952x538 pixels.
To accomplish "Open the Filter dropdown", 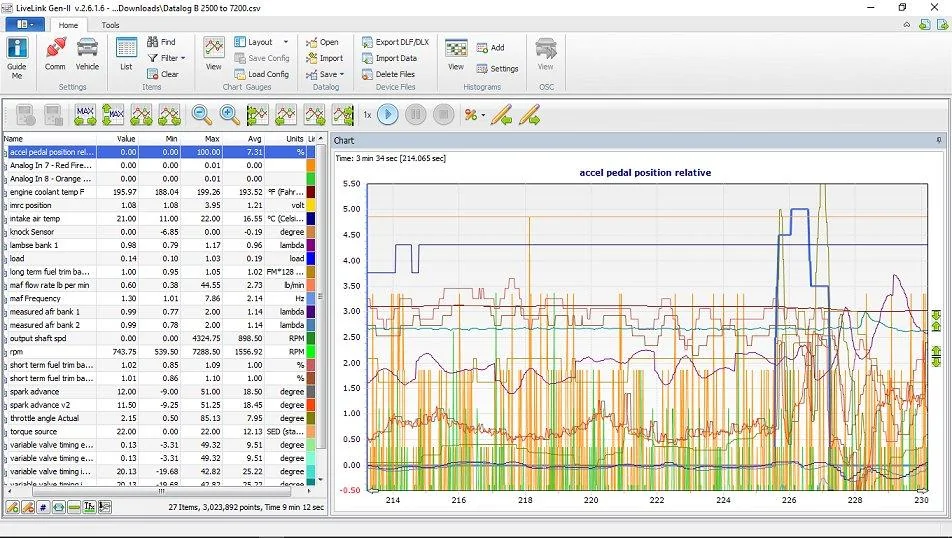I will [166, 58].
